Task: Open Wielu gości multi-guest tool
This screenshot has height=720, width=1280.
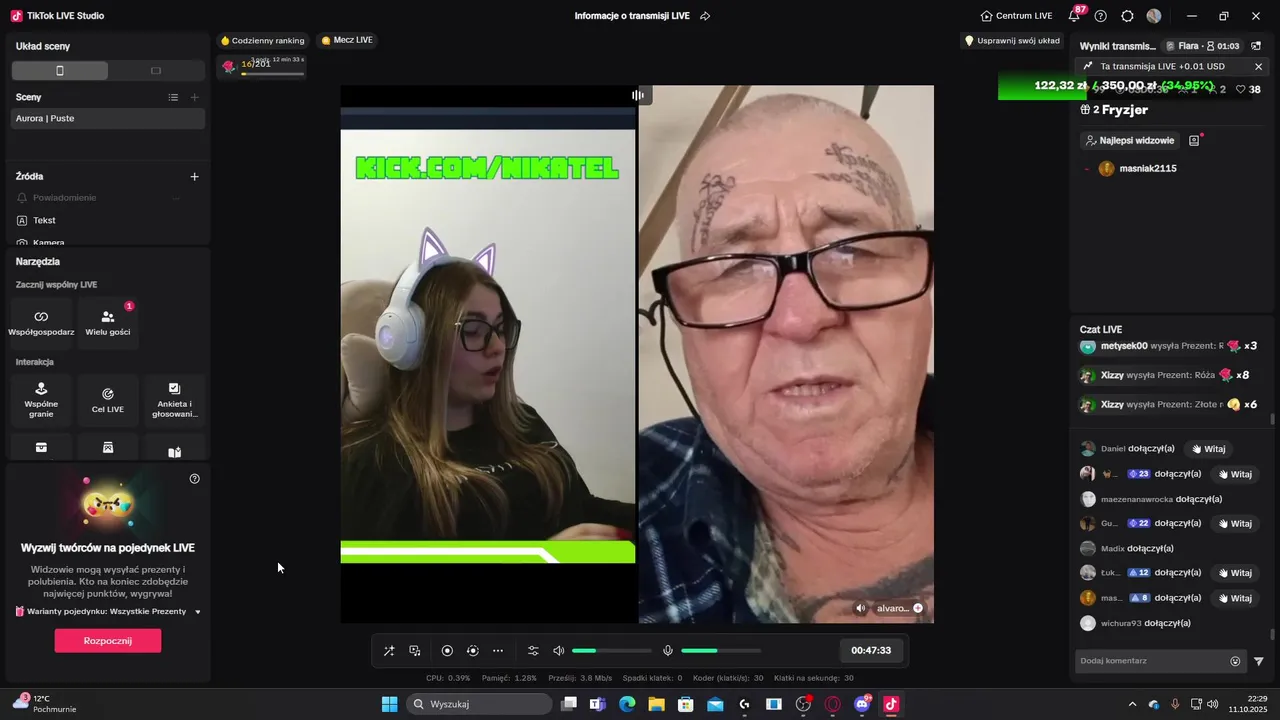Action: (x=108, y=323)
